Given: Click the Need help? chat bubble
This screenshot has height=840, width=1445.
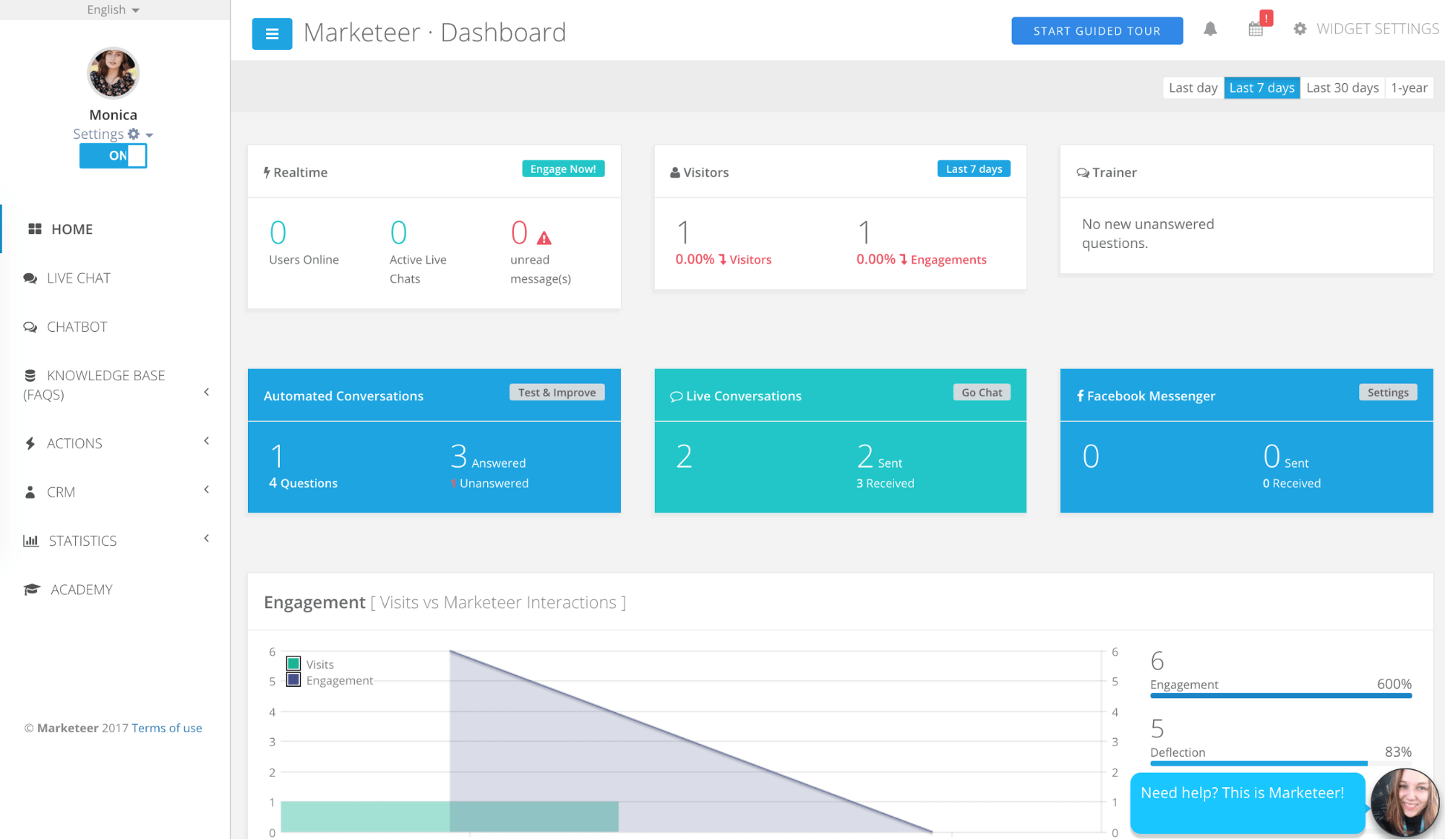Looking at the screenshot, I should pyautogui.click(x=1247, y=802).
